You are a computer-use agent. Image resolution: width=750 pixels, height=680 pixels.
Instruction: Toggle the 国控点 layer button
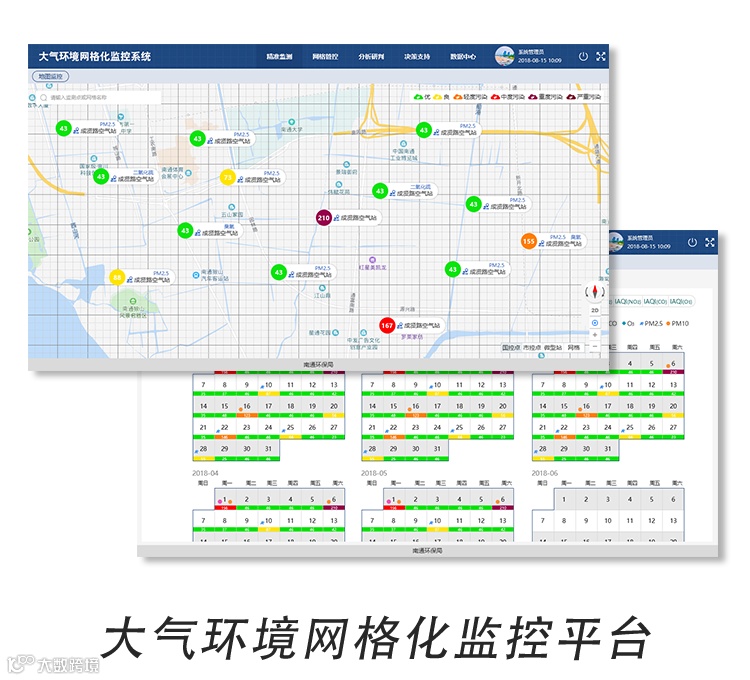(511, 348)
